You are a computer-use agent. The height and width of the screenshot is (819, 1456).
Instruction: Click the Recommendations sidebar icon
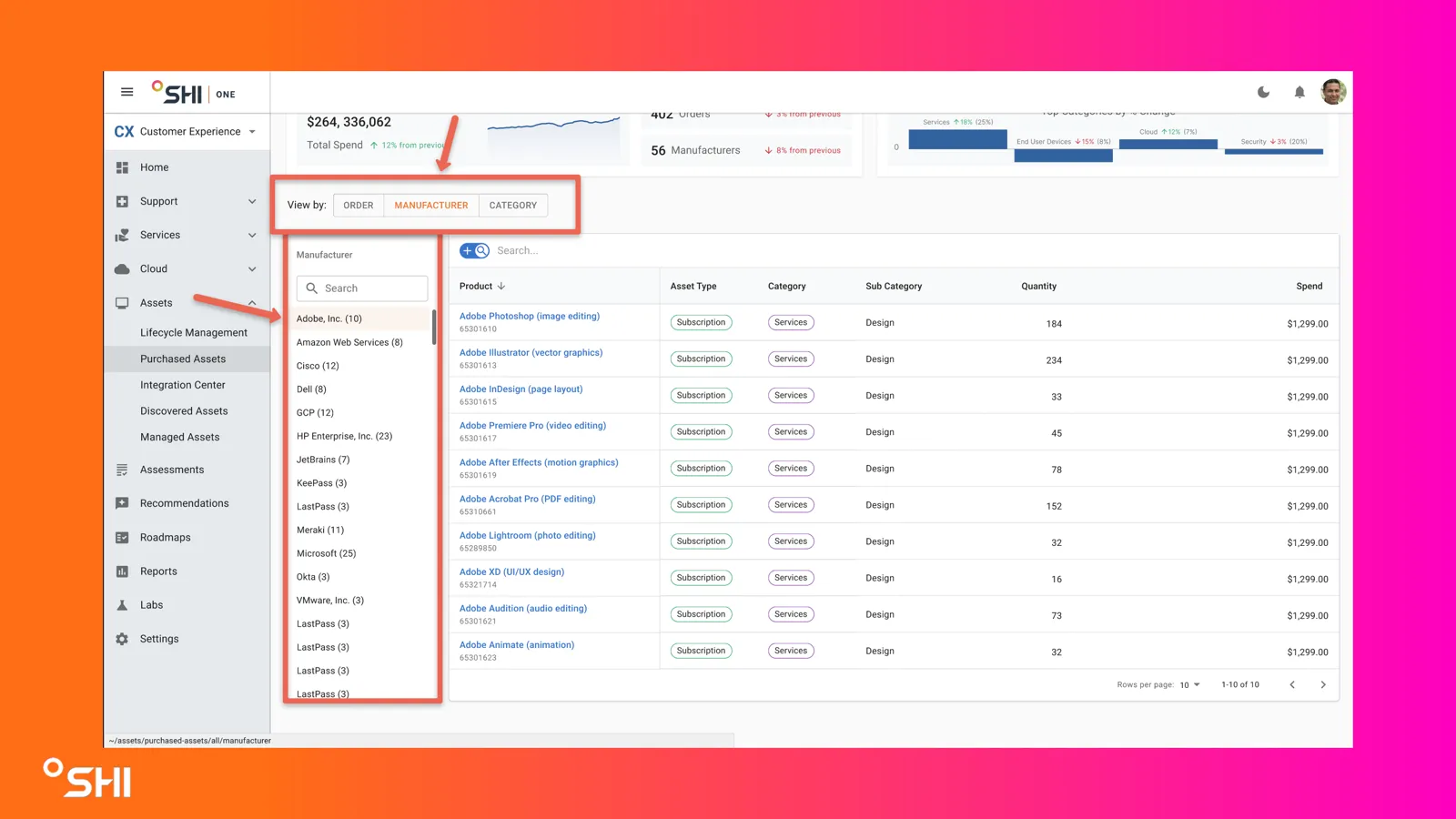tap(122, 503)
